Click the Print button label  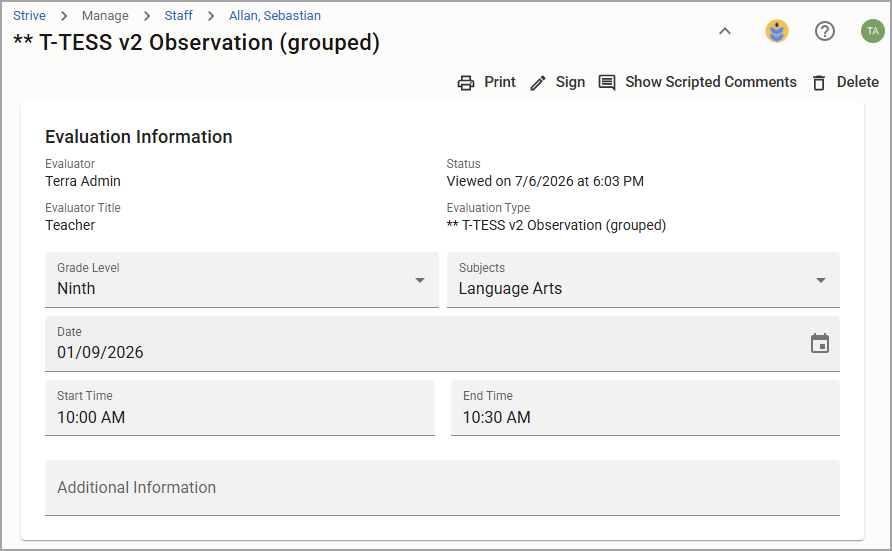click(499, 82)
